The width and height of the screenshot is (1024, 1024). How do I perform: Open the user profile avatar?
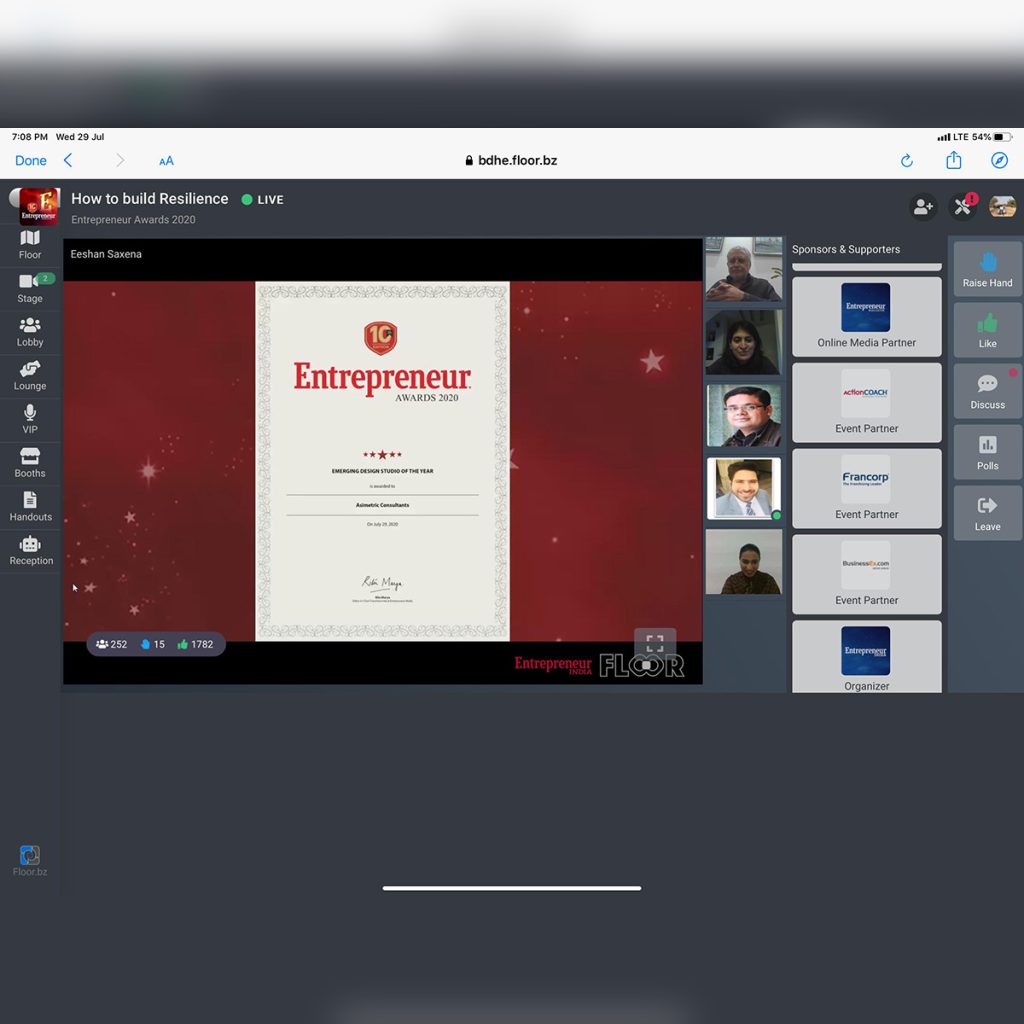tap(1002, 206)
